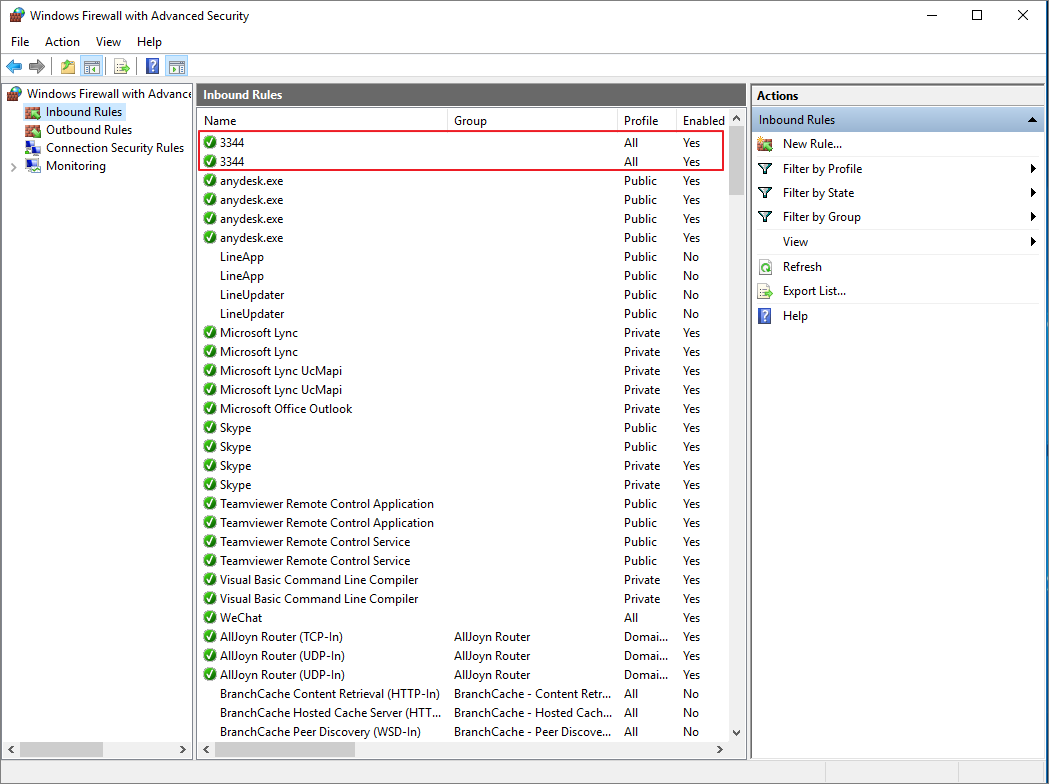1049x784 pixels.
Task: Click the rules list horizontal scrollbar thumb
Action: [x=285, y=750]
